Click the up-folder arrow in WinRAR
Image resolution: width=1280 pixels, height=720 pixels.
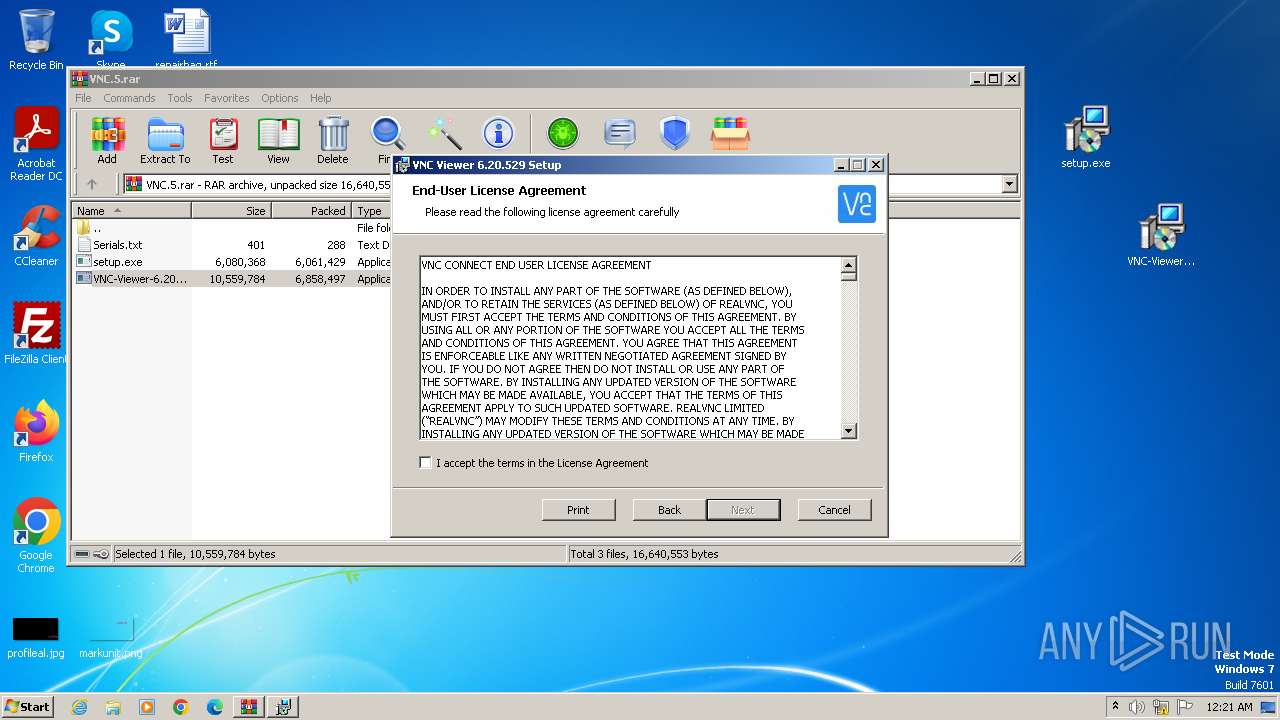pyautogui.click(x=92, y=184)
